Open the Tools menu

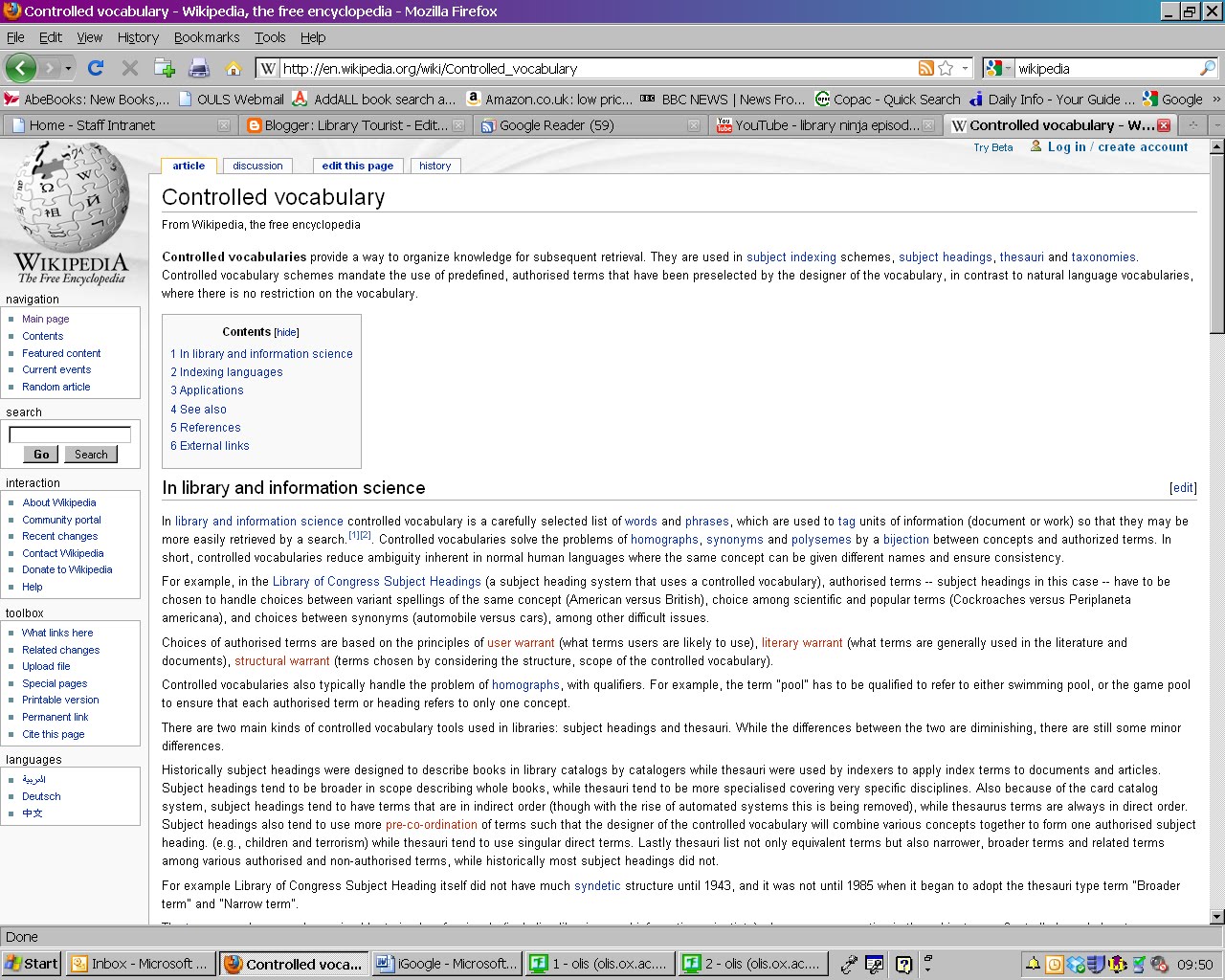coord(270,37)
